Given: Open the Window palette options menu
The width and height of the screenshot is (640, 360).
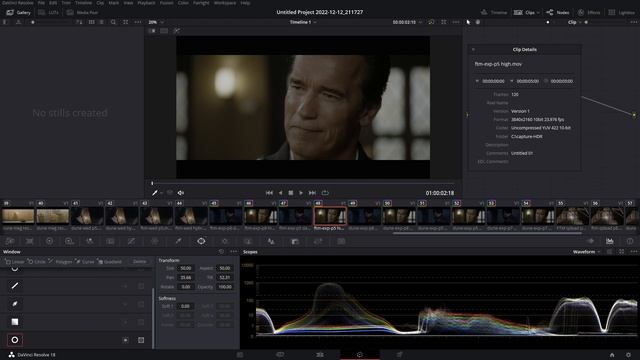Looking at the screenshot, I should coord(233,252).
